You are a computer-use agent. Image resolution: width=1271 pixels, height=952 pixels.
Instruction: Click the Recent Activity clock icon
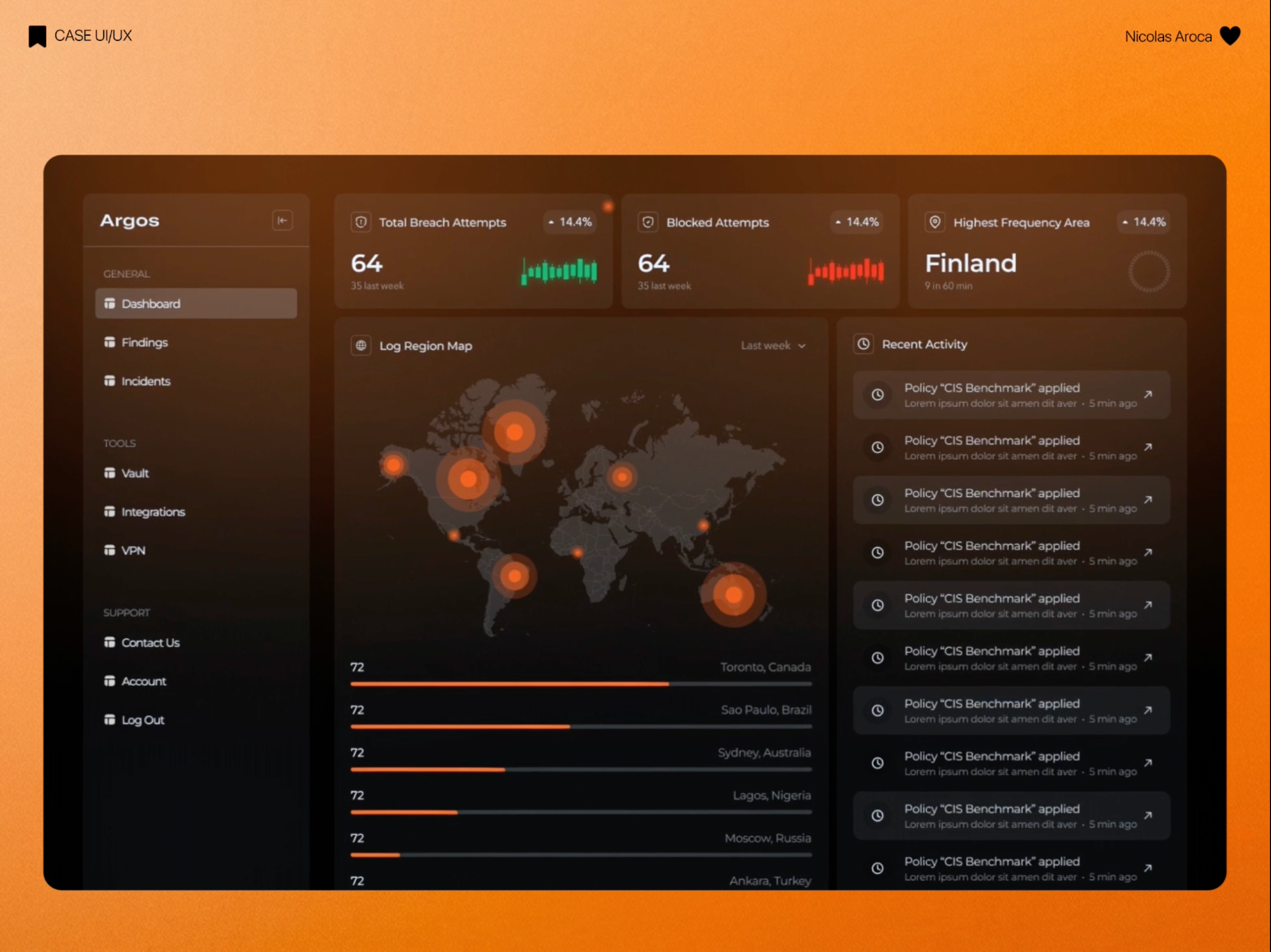tap(863, 344)
